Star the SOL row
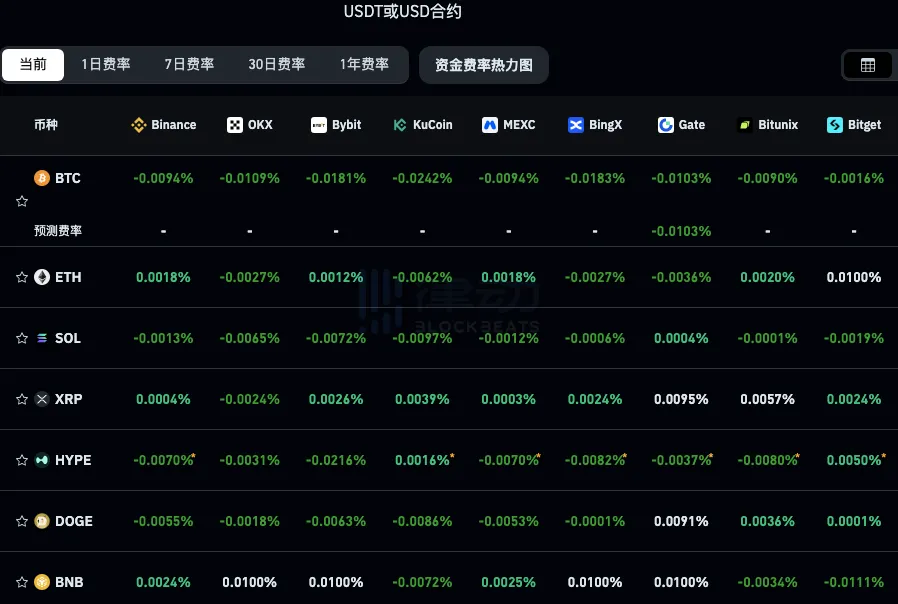Image resolution: width=898 pixels, height=604 pixels. coord(22,338)
